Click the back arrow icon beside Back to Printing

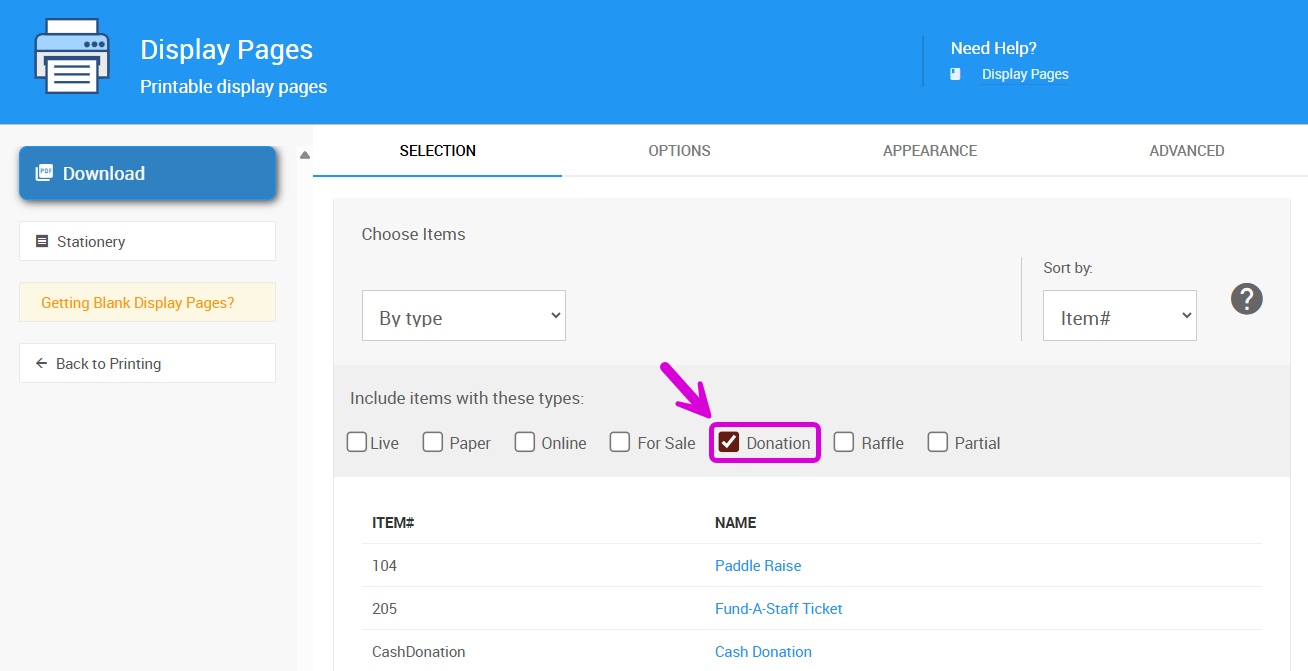pyautogui.click(x=41, y=363)
